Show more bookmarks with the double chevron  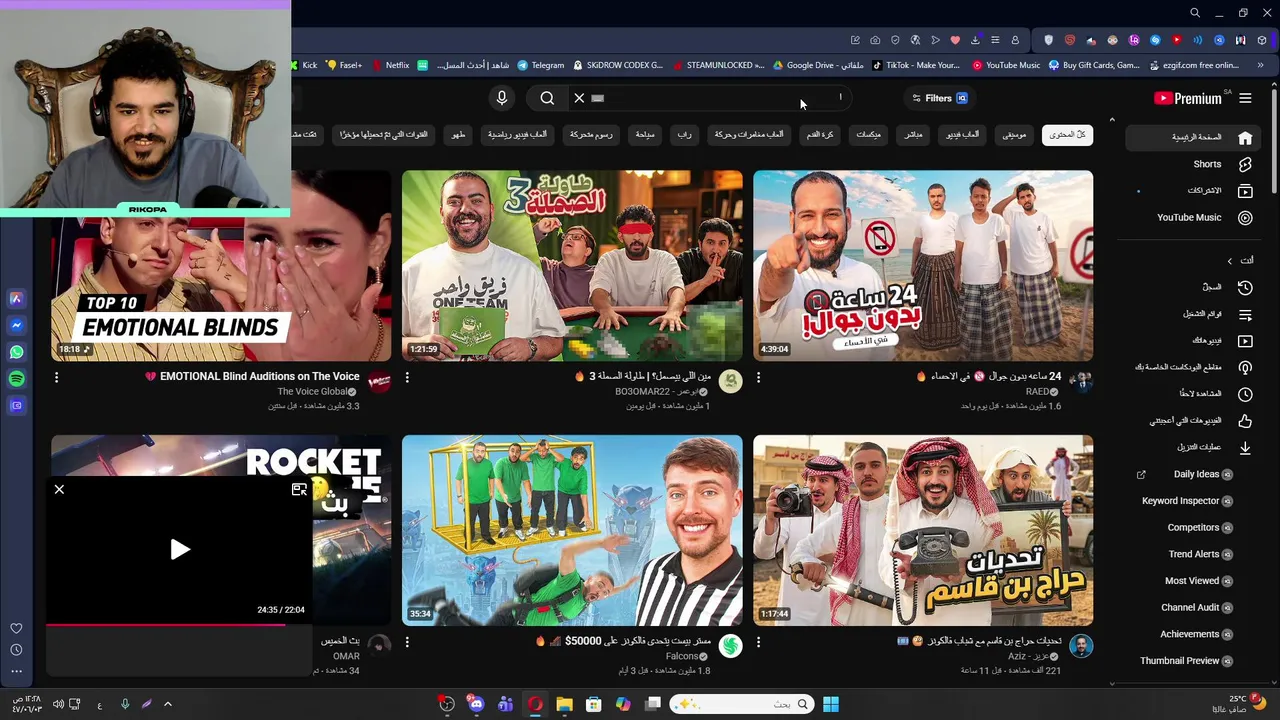click(1260, 65)
